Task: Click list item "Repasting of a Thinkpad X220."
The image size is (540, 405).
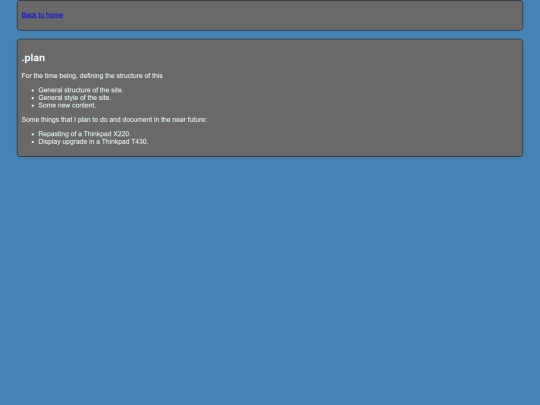Action: pos(84,134)
